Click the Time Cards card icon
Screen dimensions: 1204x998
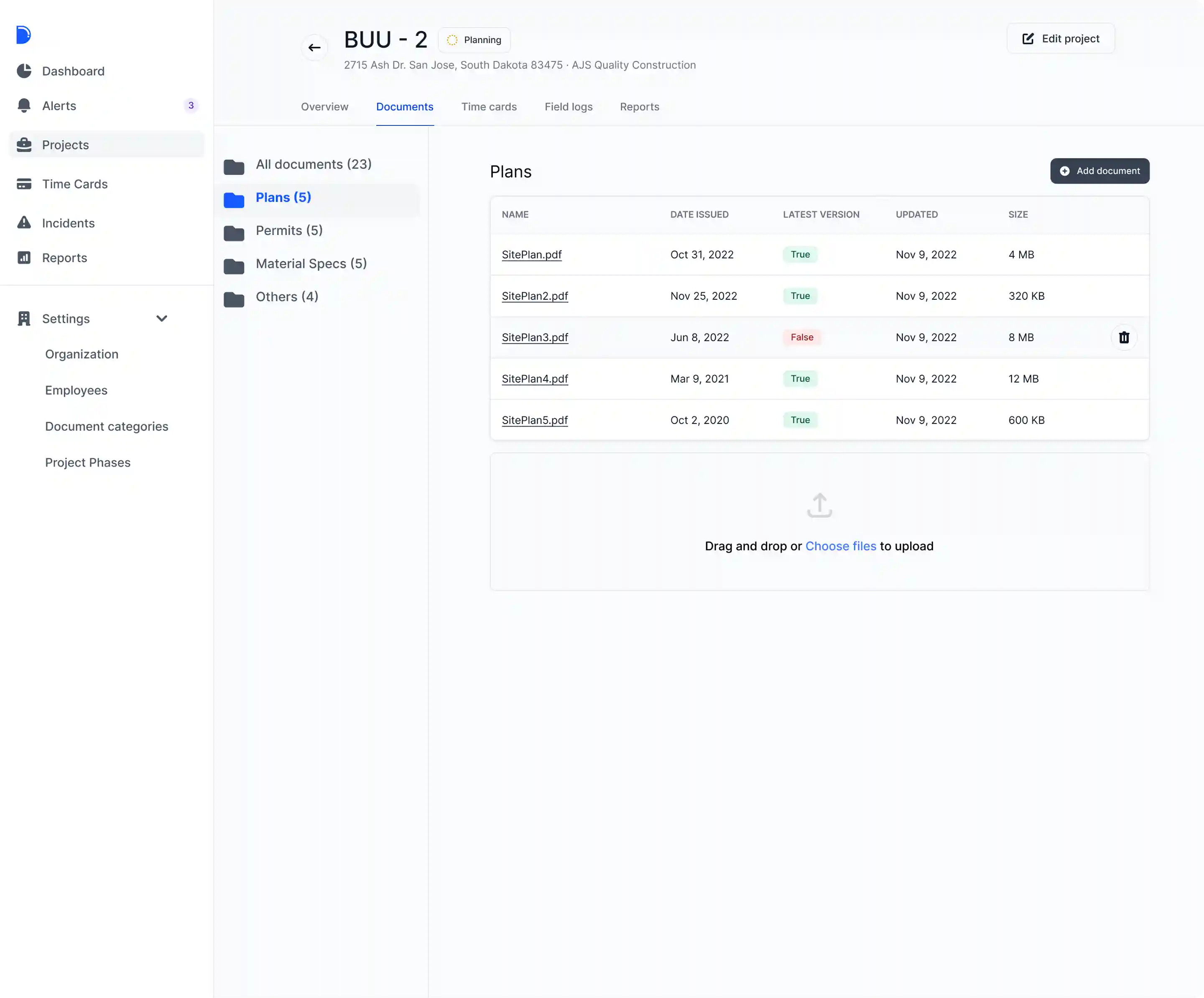[24, 184]
